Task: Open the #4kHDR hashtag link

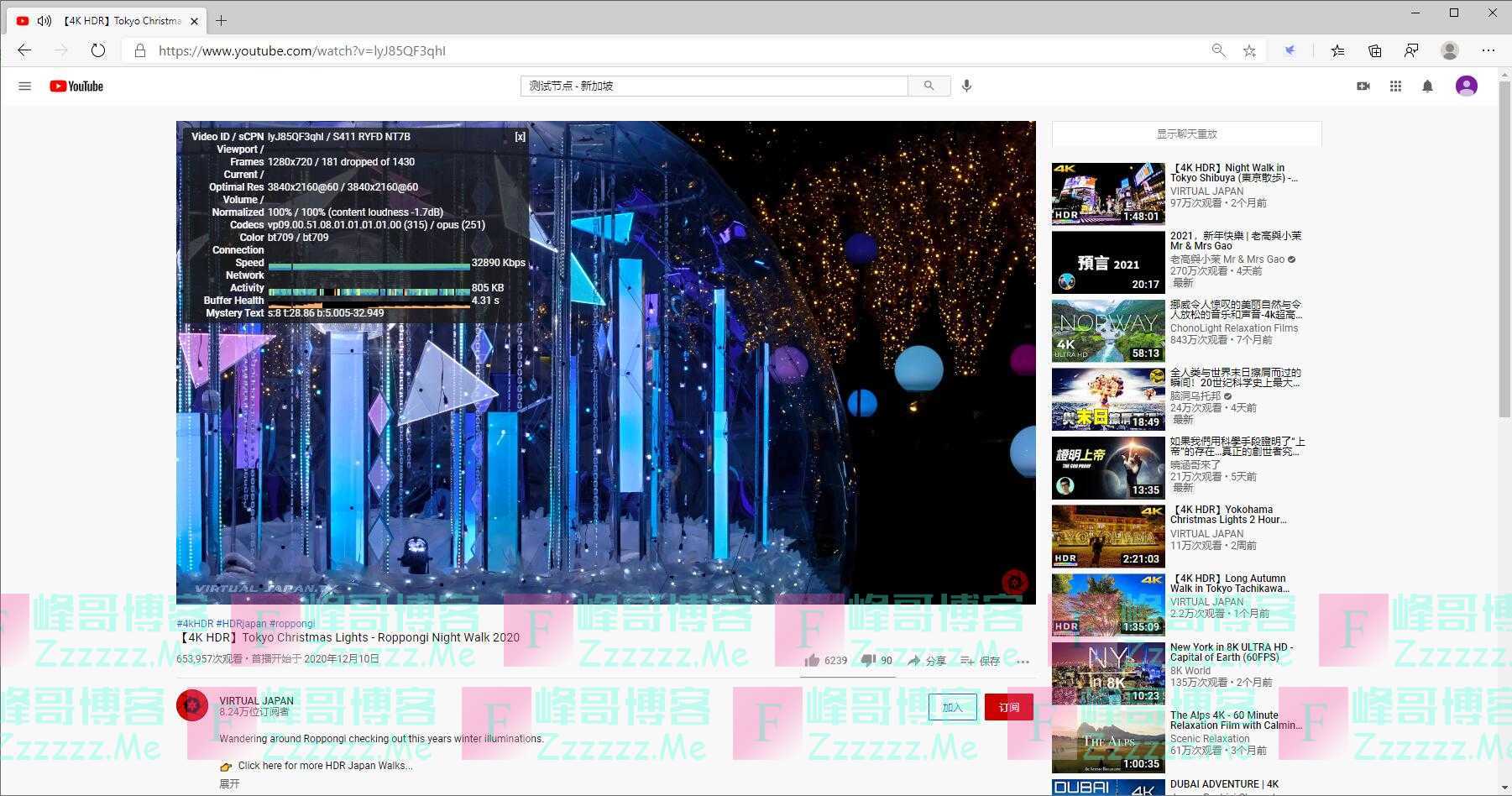Action: tap(194, 624)
